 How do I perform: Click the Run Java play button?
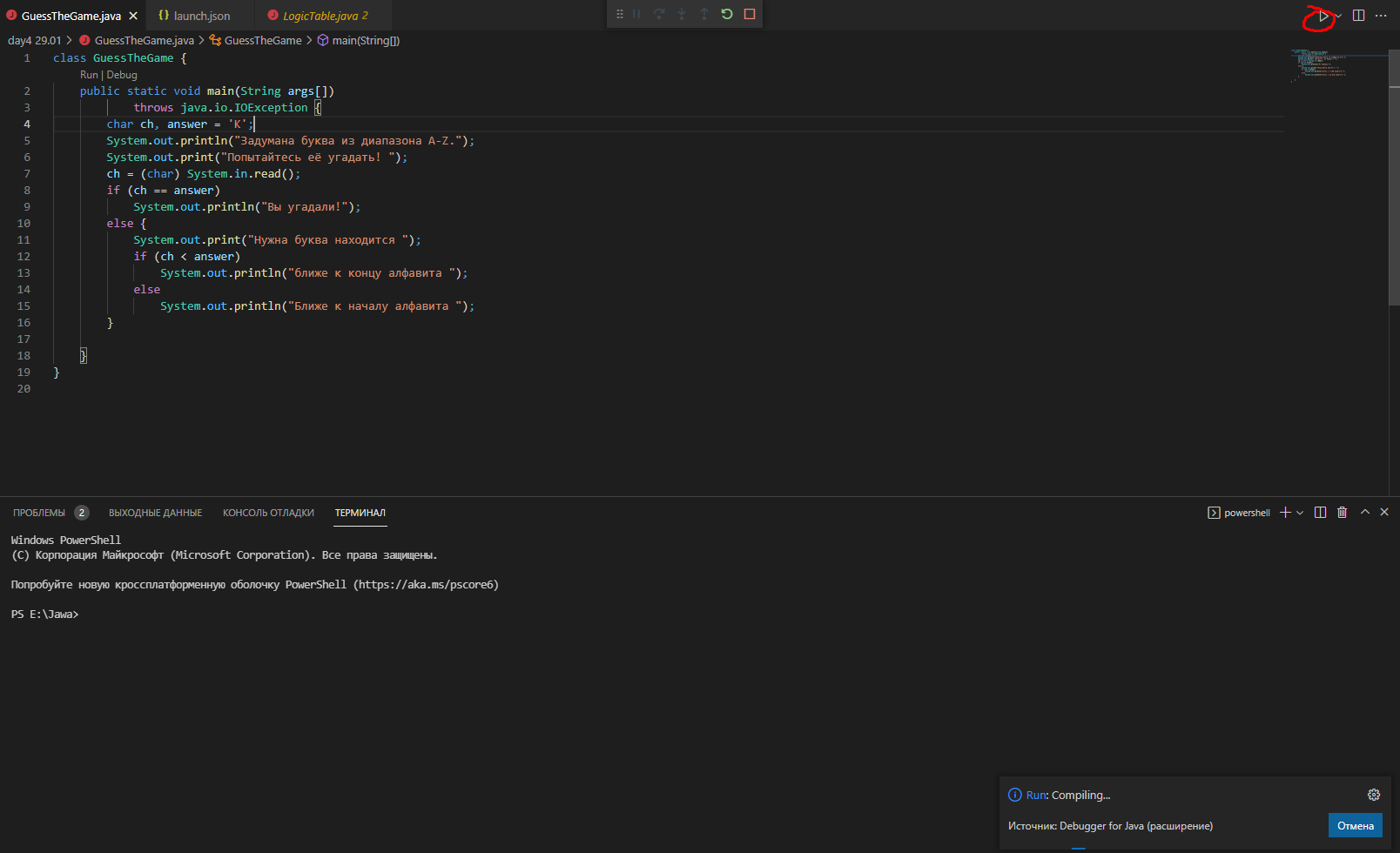[1323, 16]
